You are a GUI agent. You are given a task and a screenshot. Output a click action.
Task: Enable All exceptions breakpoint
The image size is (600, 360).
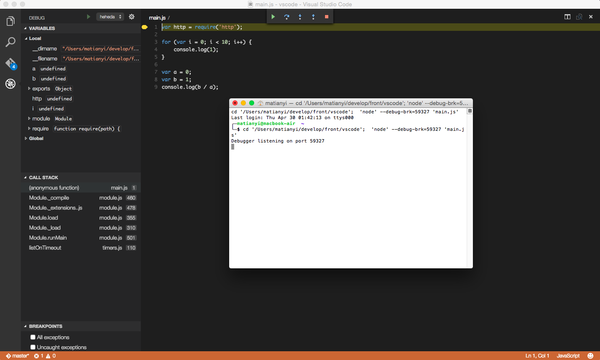33,337
